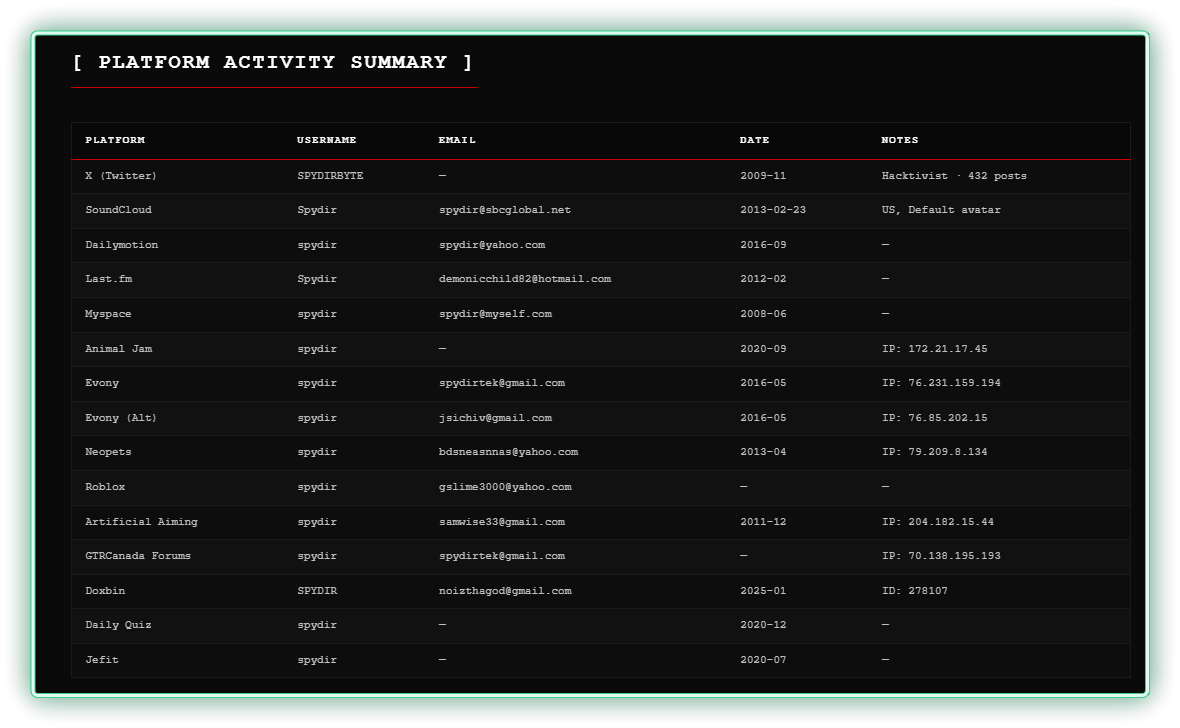This screenshot has width=1180, height=728.
Task: Click email bdsneasnnas@yahoo.com
Action: click(x=509, y=452)
